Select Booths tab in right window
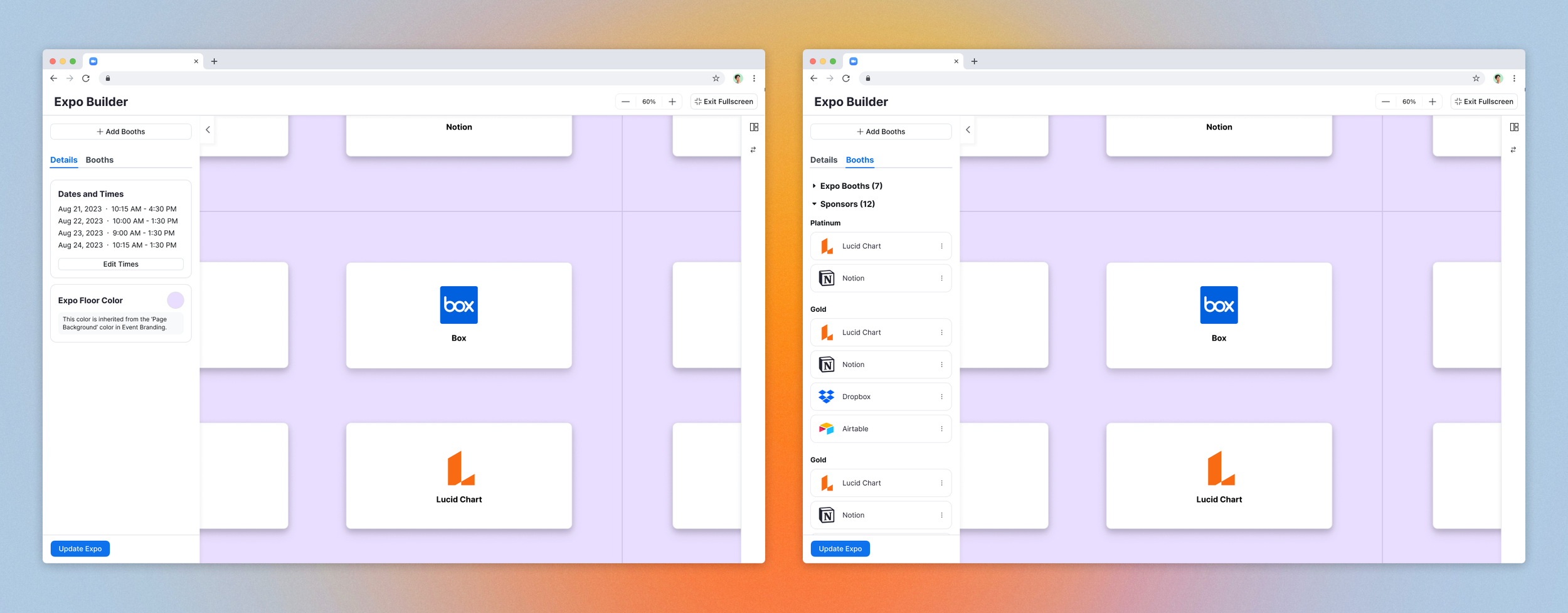Screen dimensions: 1568x613 tap(859, 160)
